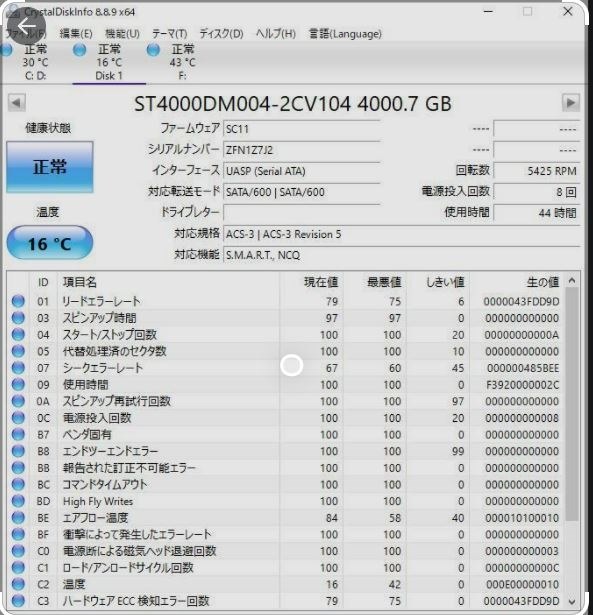Click status orb for C0 電源断による磁気ヘッド退避回数
Image resolution: width=593 pixels, height=615 pixels.
point(18,551)
